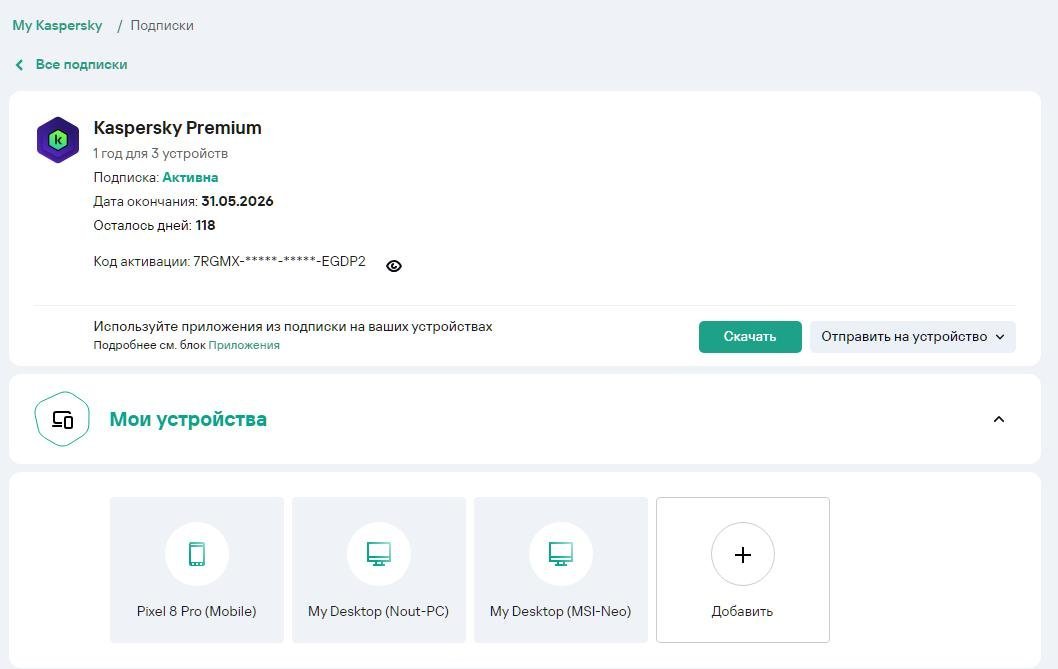Click the remaining days value 118

(206, 225)
